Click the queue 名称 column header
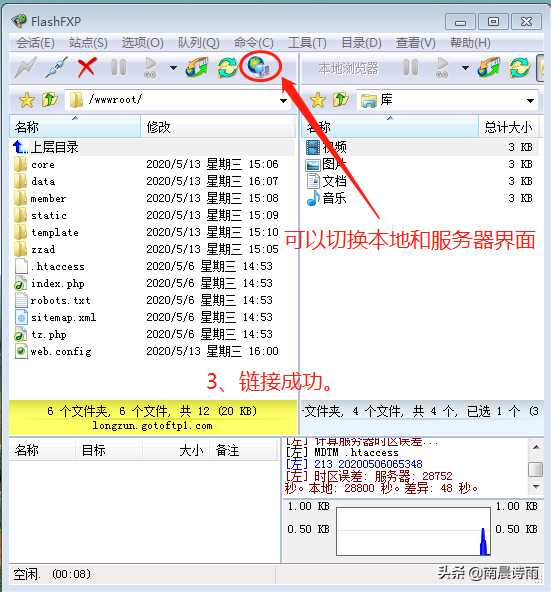This screenshot has width=551, height=592. (42, 450)
